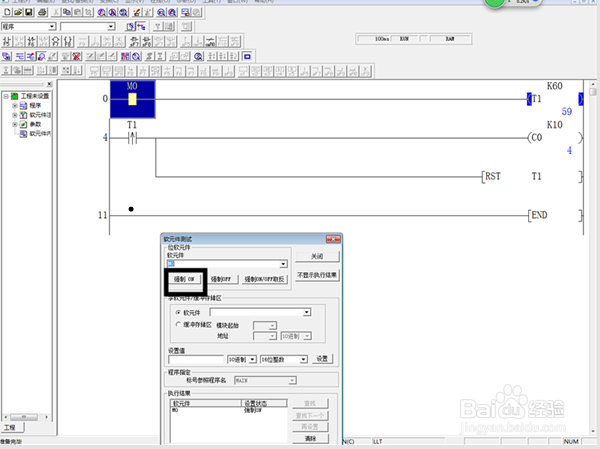Click the Print icon

point(42,12)
